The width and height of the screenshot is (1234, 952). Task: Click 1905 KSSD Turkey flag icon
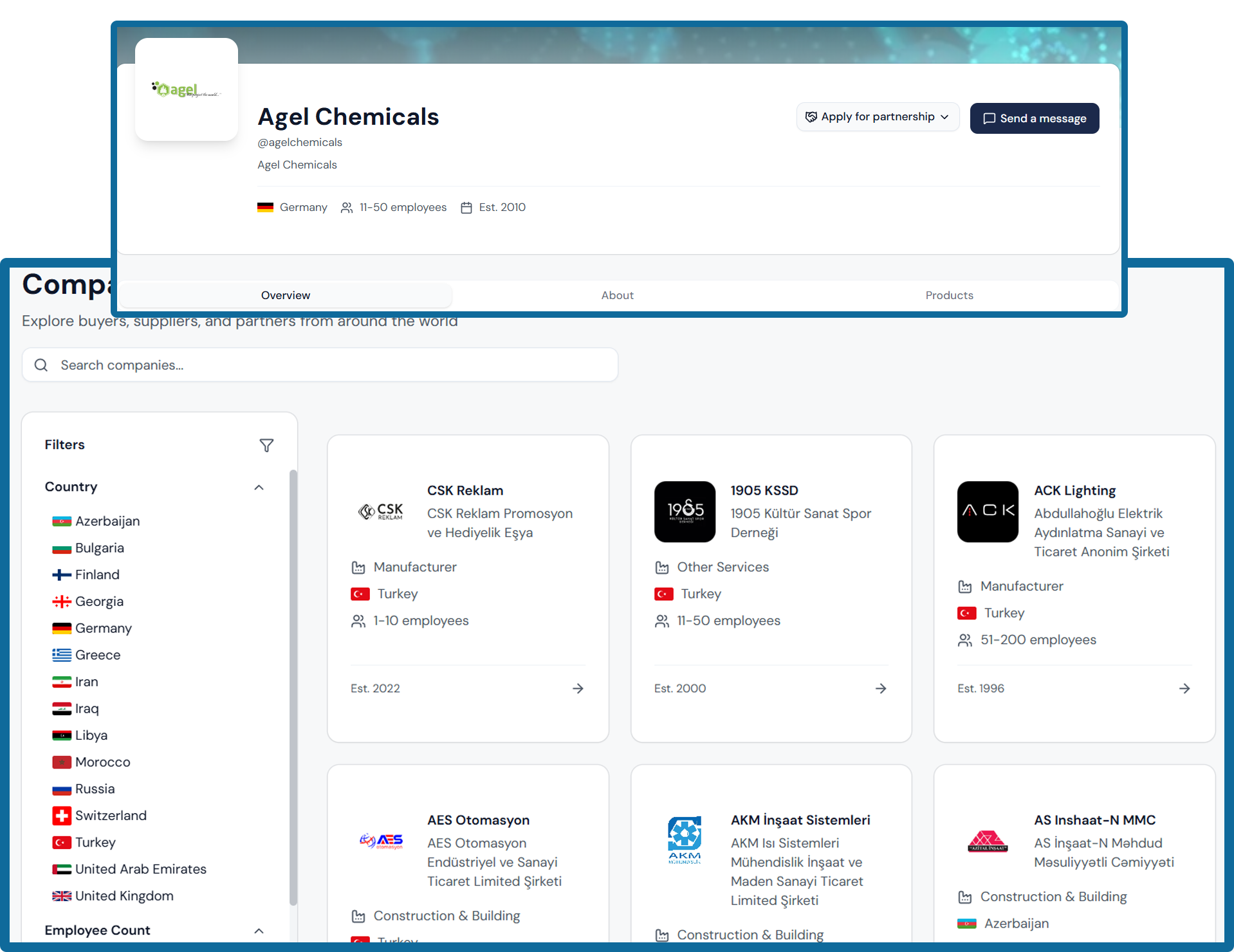tap(664, 594)
